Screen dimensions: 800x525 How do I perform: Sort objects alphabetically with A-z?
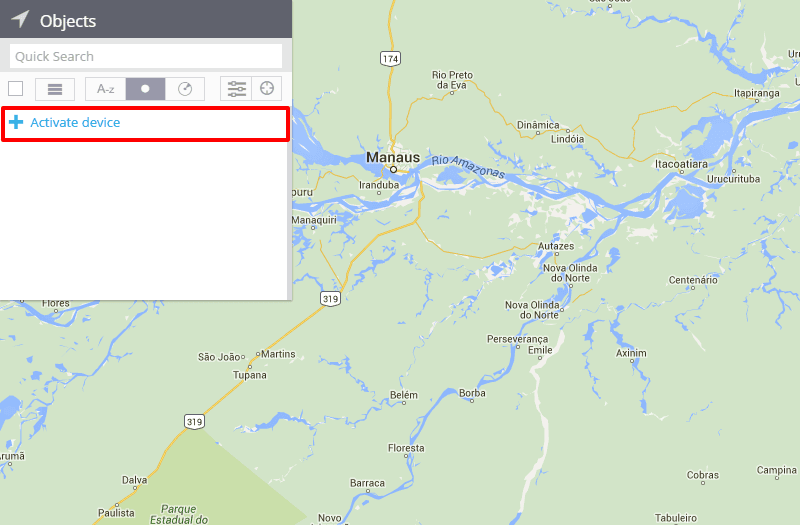[105, 89]
